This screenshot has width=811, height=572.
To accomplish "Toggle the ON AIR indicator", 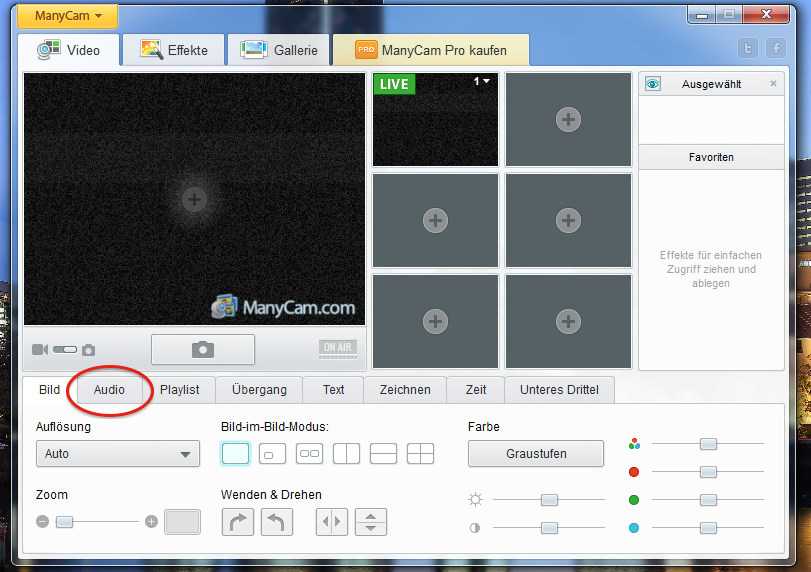I will [338, 349].
